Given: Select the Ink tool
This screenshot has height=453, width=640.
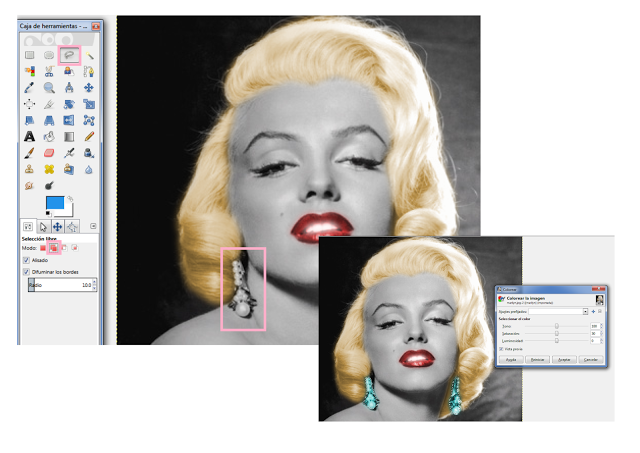Looking at the screenshot, I should [x=89, y=153].
